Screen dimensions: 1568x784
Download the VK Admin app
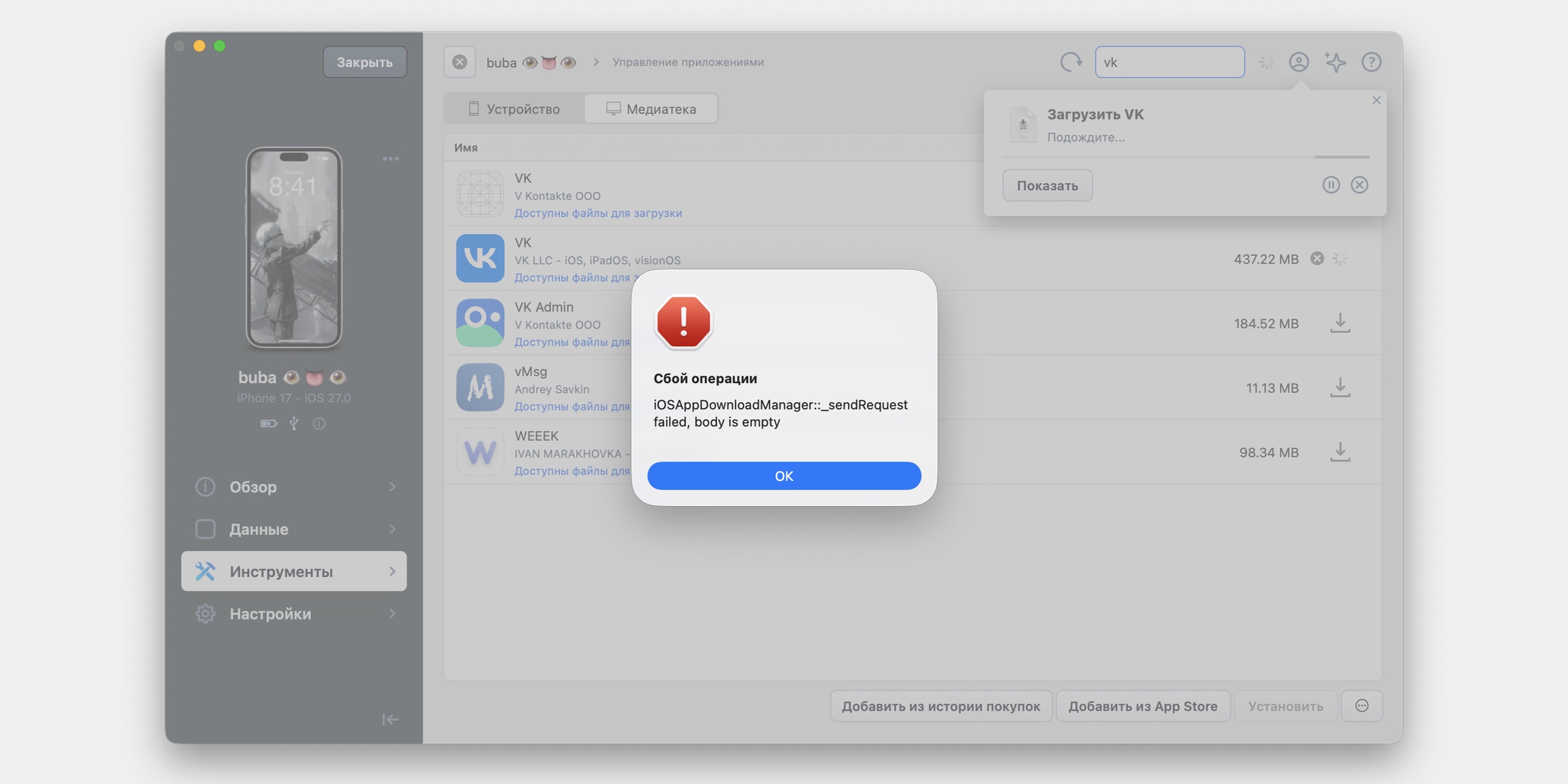click(1340, 324)
